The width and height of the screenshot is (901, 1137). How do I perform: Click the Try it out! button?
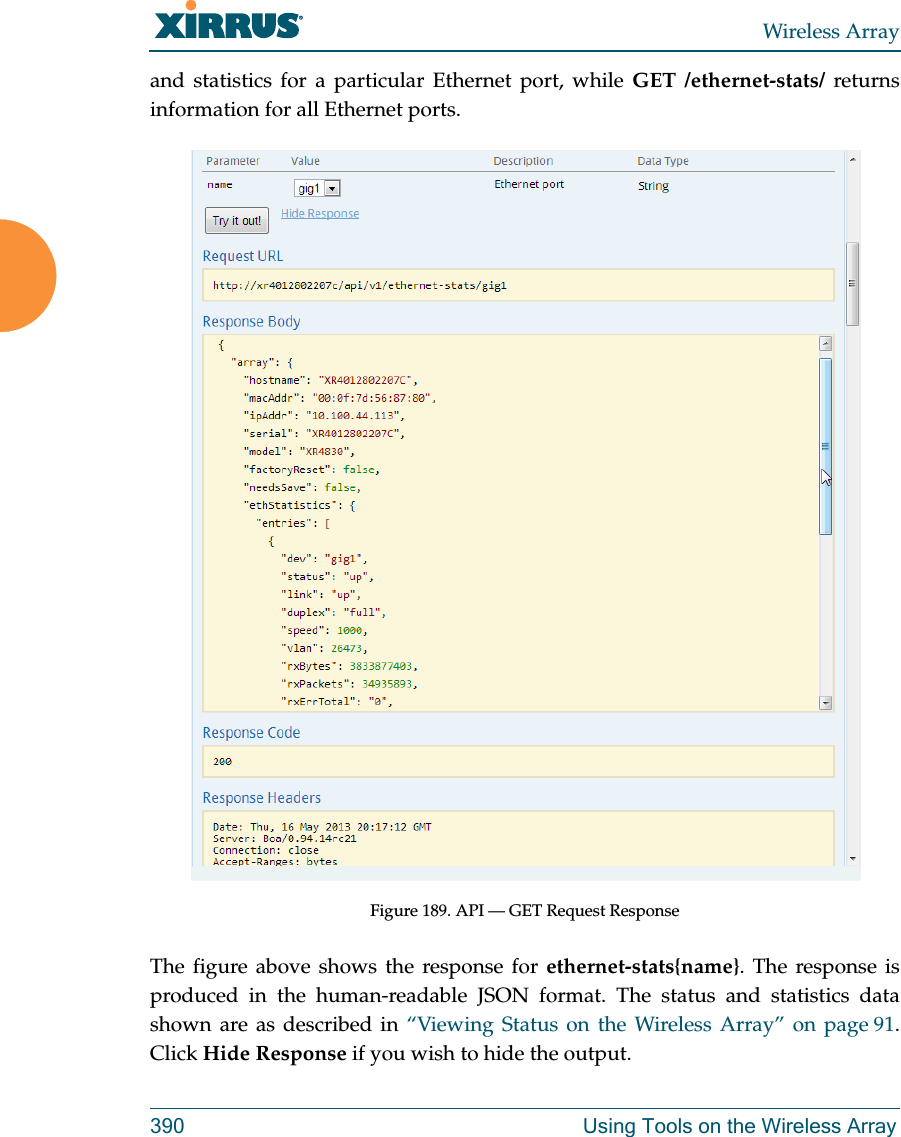236,220
